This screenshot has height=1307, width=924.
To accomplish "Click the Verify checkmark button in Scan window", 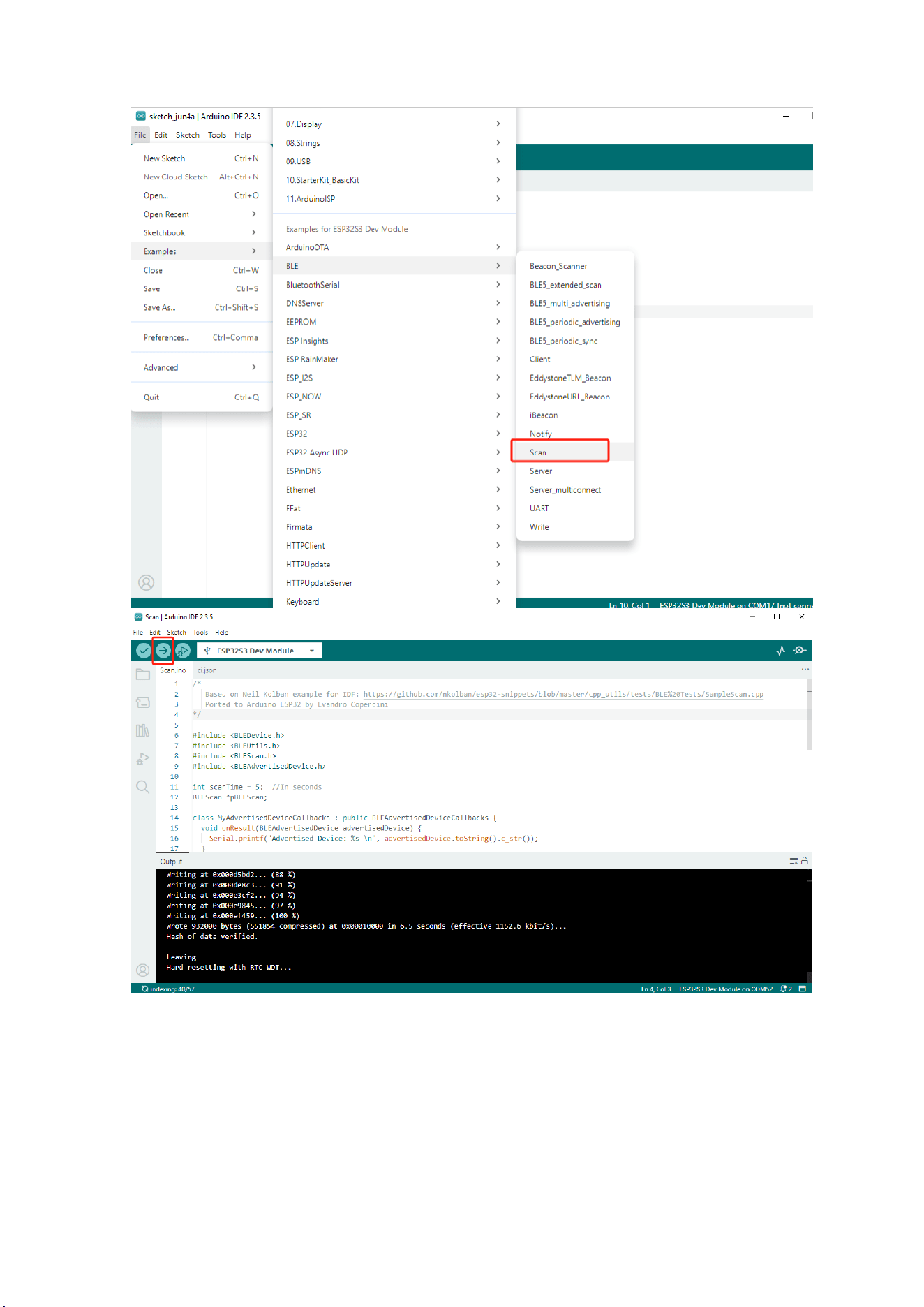I will click(143, 651).
